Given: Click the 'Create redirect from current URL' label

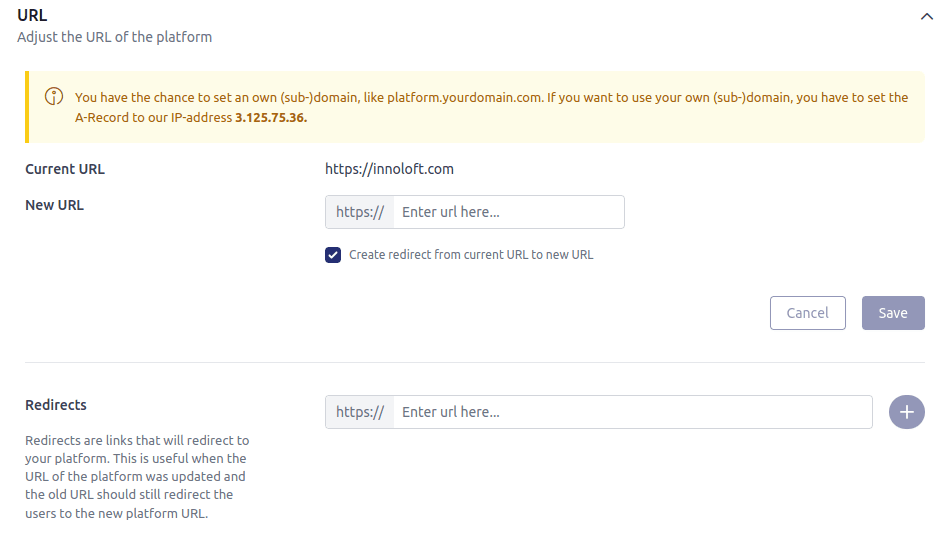Looking at the screenshot, I should click(x=470, y=255).
